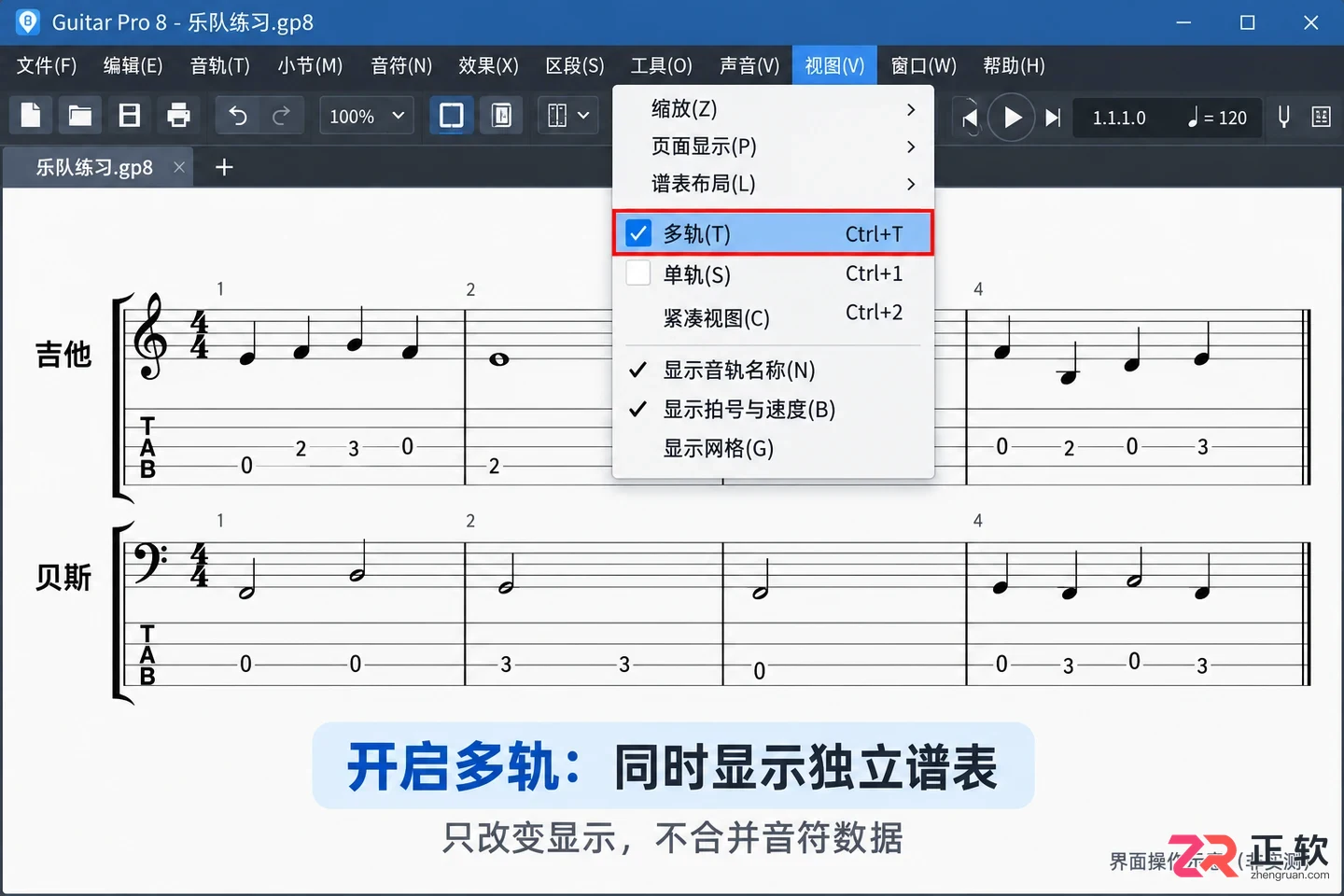Open a file with the folder icon
1344x896 pixels.
coord(80,116)
